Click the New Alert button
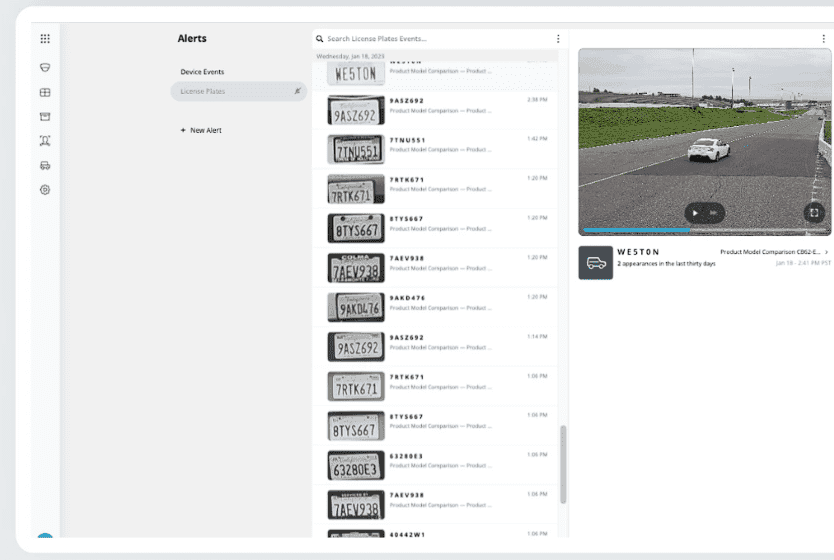This screenshot has width=834, height=560. click(x=201, y=130)
